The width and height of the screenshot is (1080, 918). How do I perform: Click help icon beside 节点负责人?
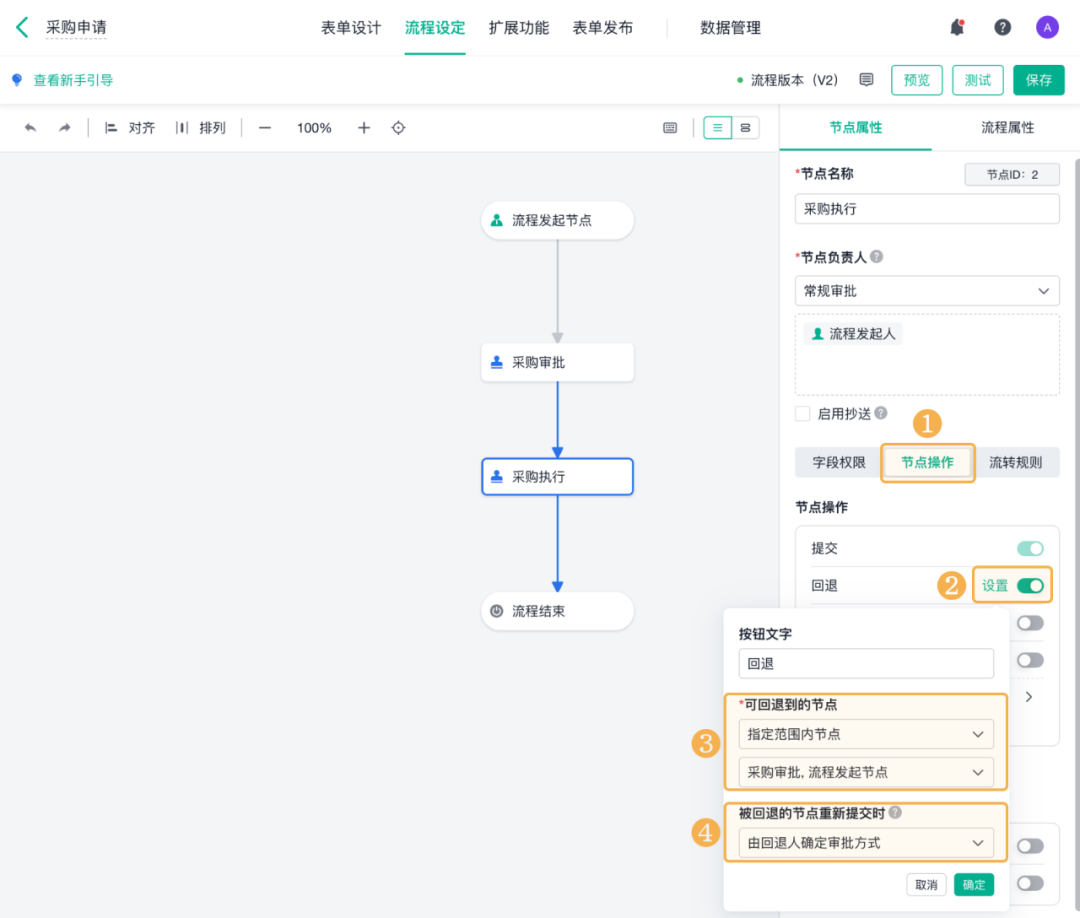(876, 256)
